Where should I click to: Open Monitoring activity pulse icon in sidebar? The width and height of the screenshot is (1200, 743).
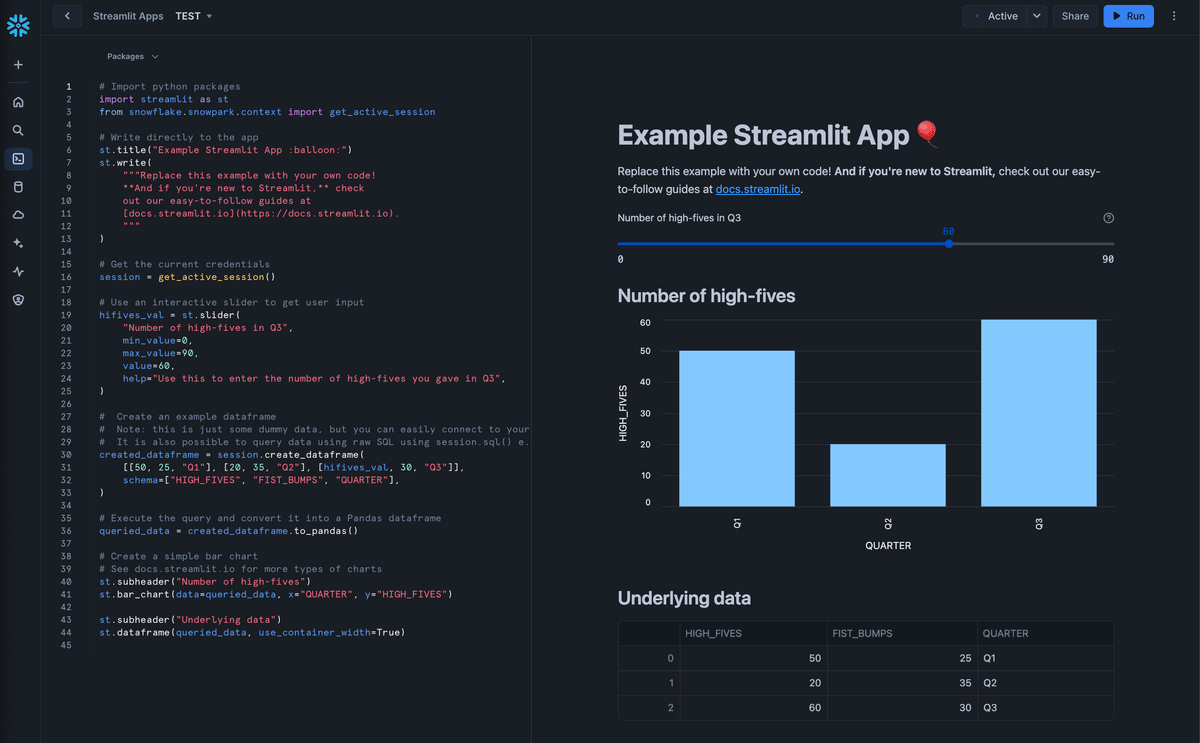[18, 271]
